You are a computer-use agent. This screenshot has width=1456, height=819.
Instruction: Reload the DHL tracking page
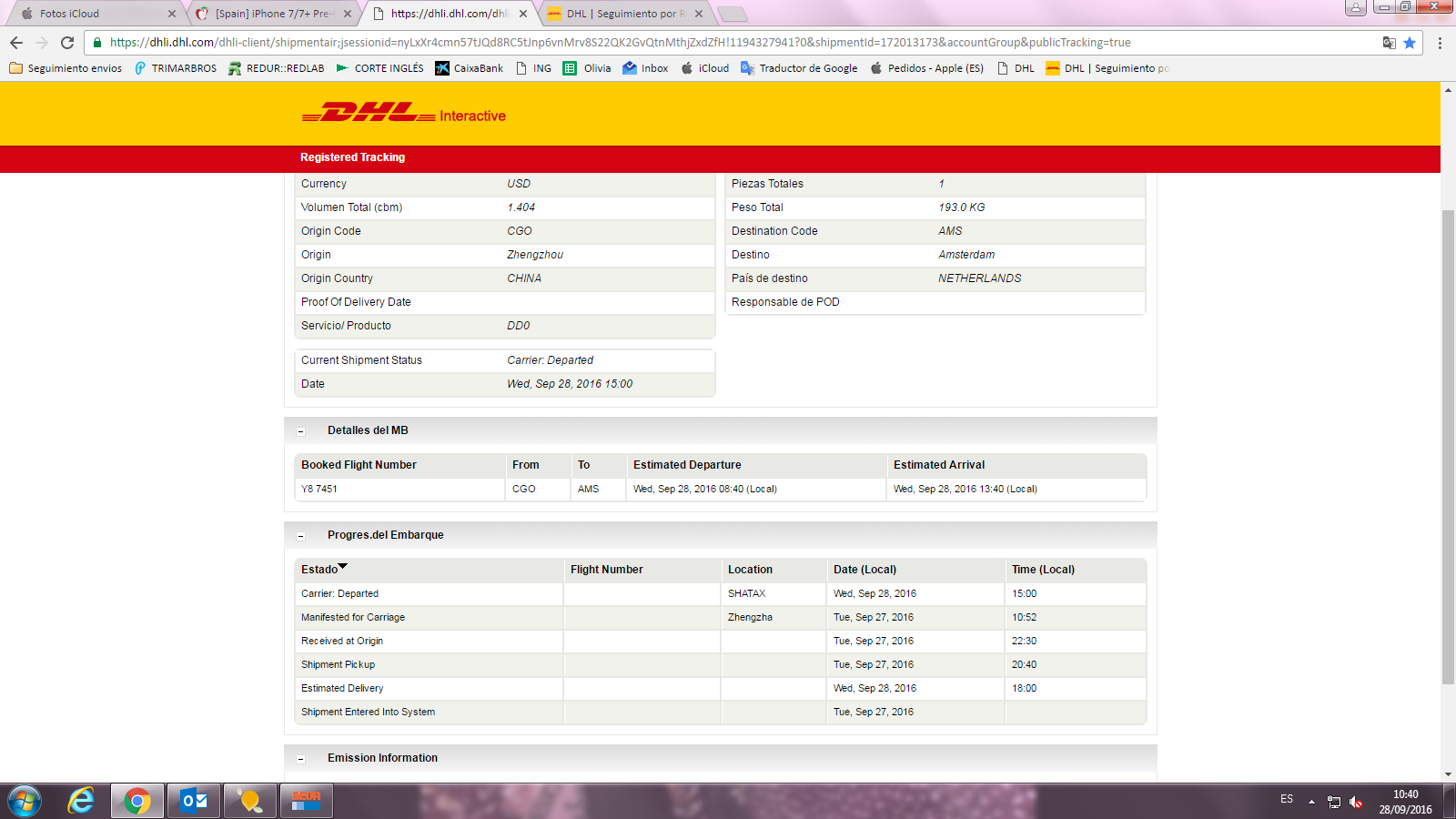(67, 43)
